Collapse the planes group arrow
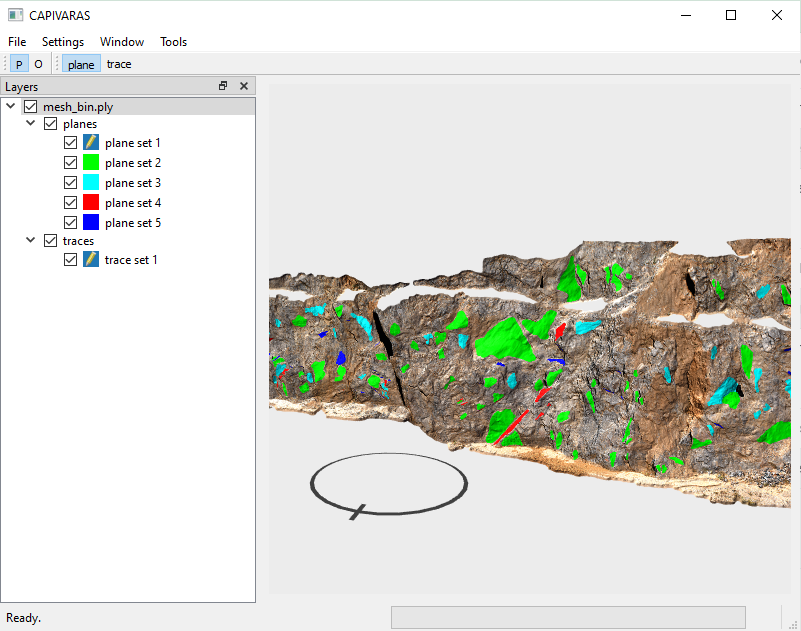This screenshot has width=801, height=631. (x=31, y=123)
